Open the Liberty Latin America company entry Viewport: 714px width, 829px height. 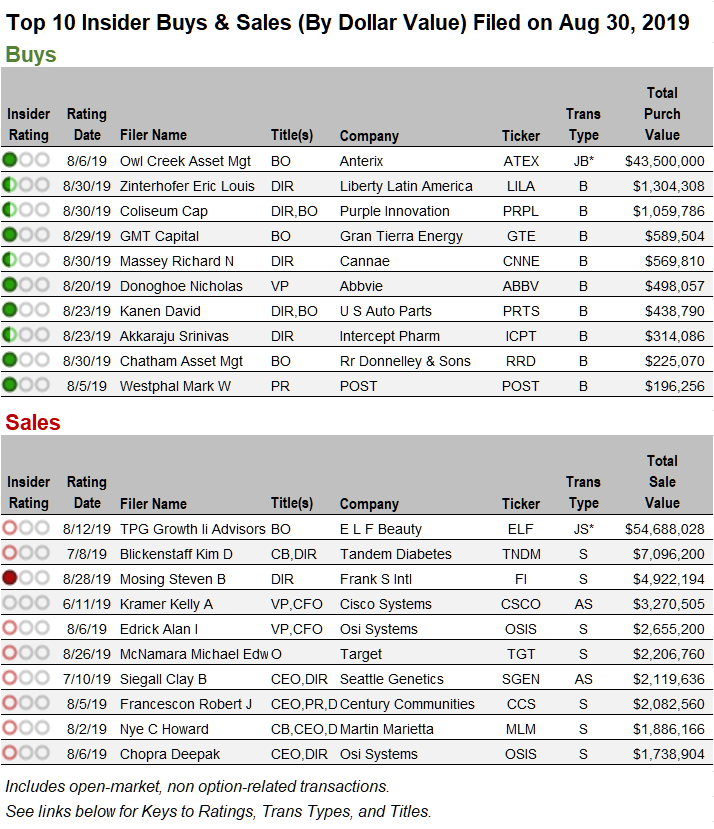click(406, 186)
